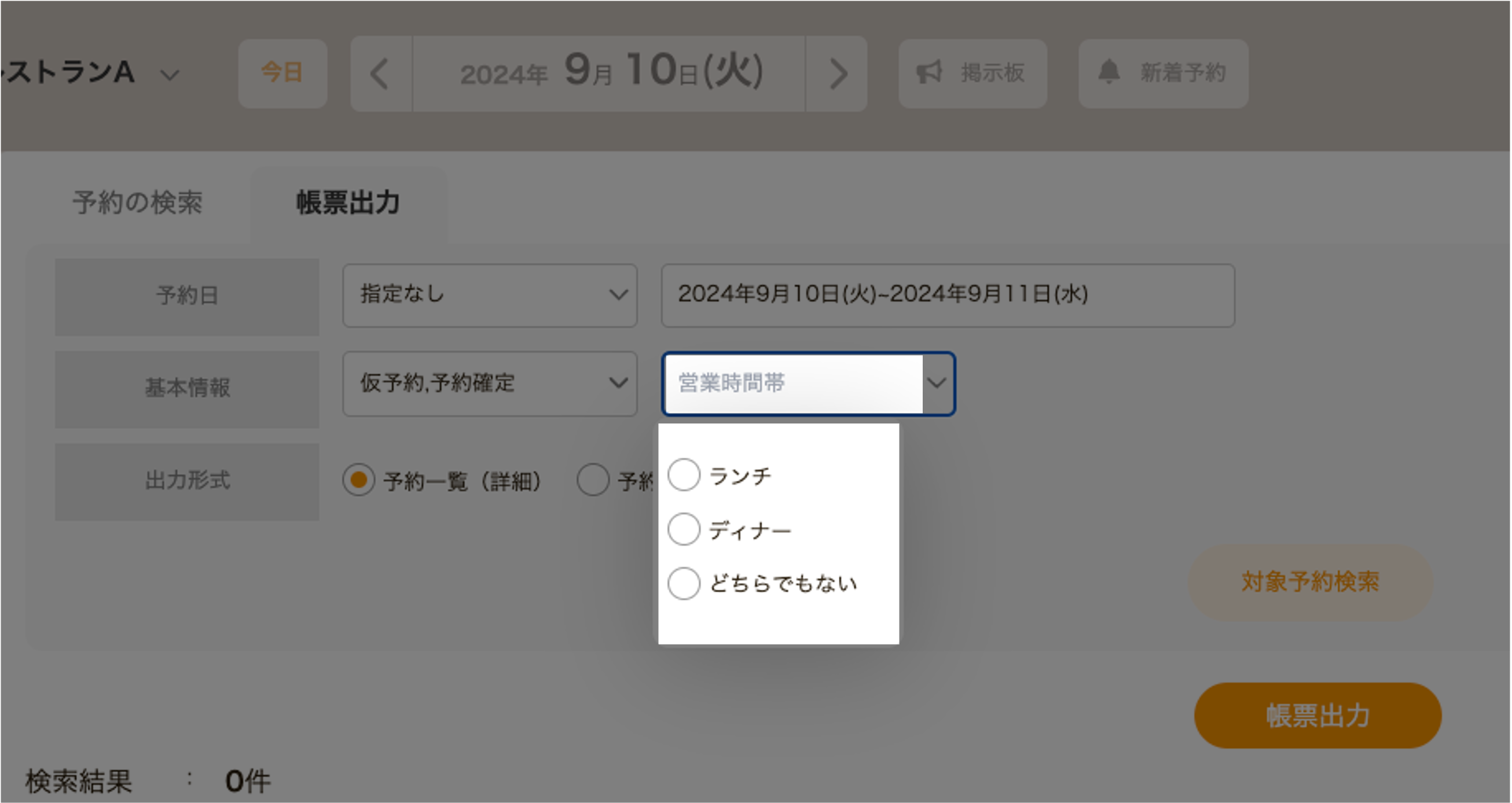Collapse the 営業時間帯 dropdown
This screenshot has height=803, width=1512.
point(809,384)
